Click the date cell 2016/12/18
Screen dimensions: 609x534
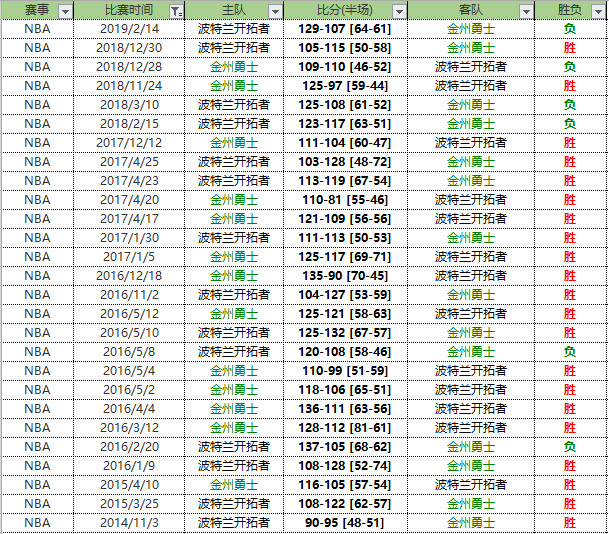(x=129, y=276)
